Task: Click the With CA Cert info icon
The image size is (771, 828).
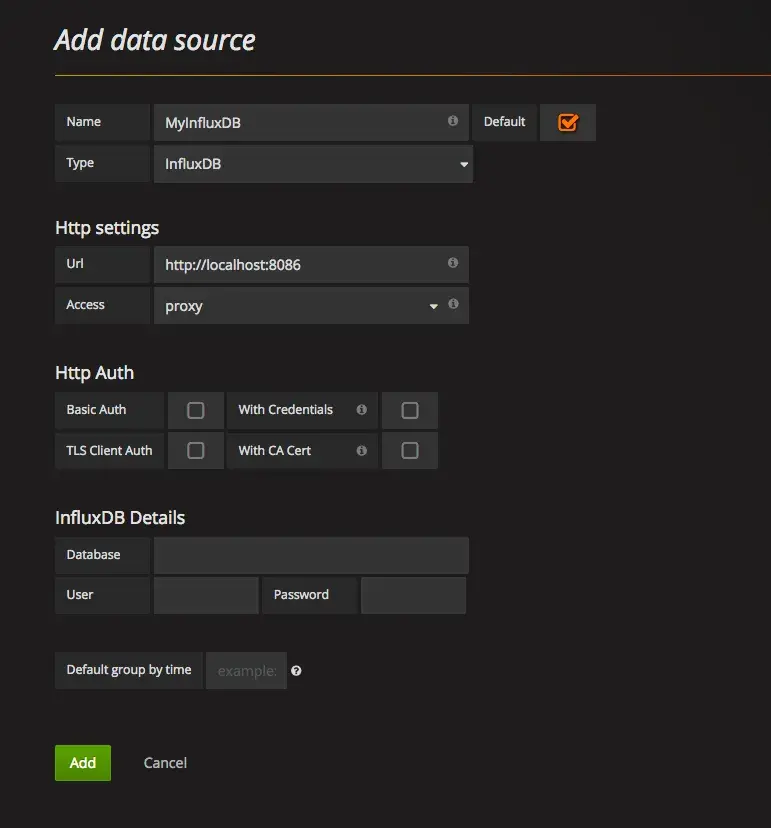Action: tap(361, 451)
